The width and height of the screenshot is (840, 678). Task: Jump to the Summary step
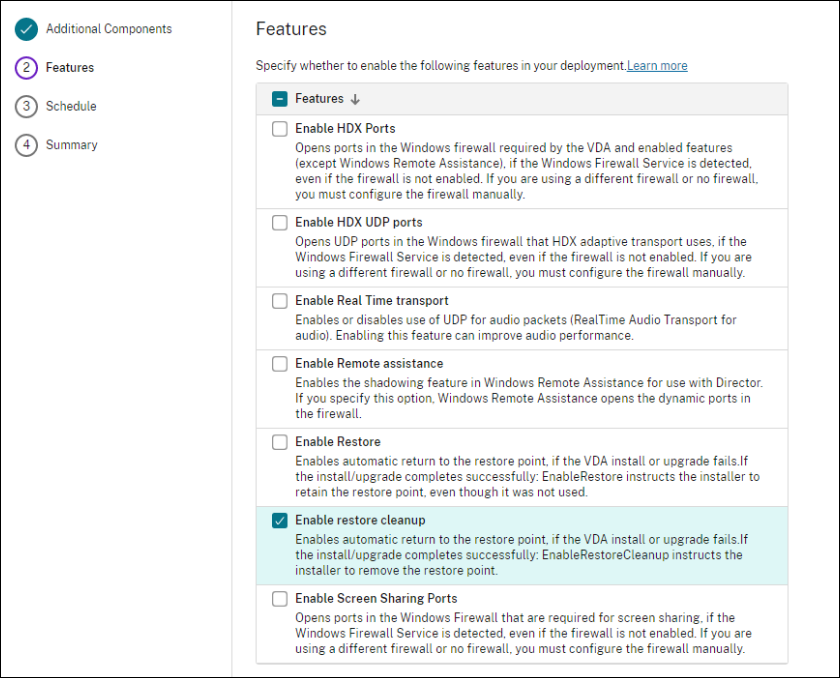72,145
